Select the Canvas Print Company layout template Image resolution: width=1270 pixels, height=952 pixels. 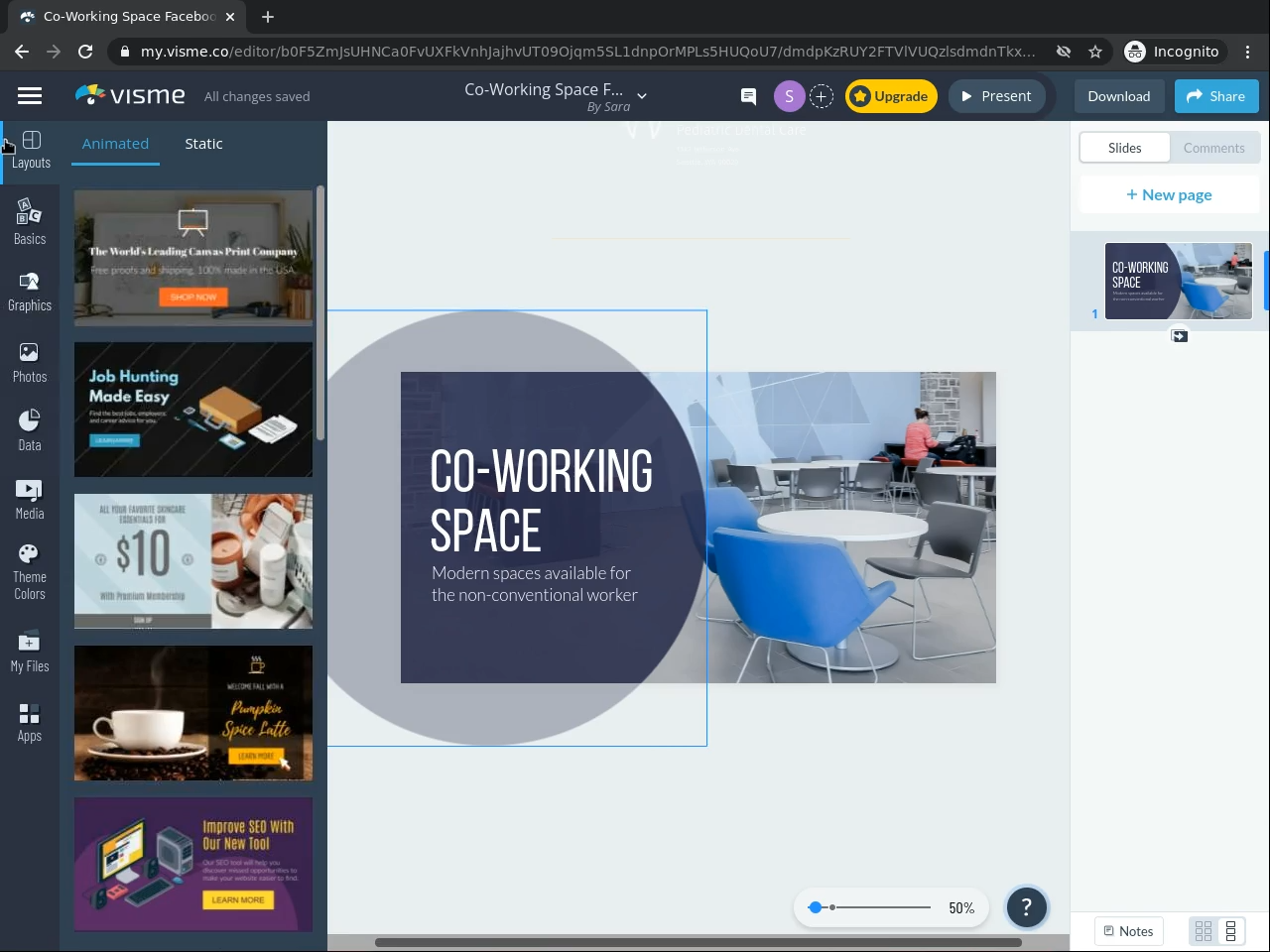click(193, 258)
